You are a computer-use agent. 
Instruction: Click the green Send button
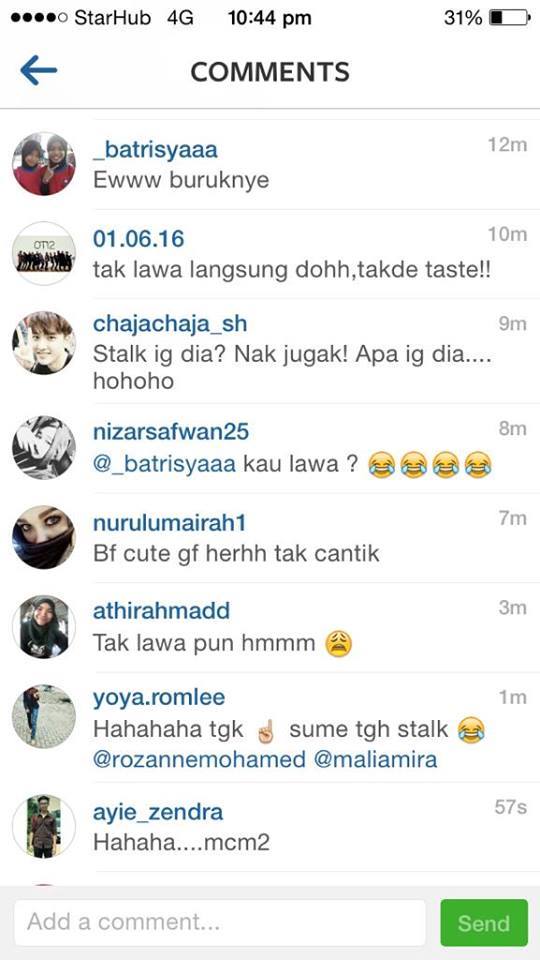pyautogui.click(x=484, y=923)
